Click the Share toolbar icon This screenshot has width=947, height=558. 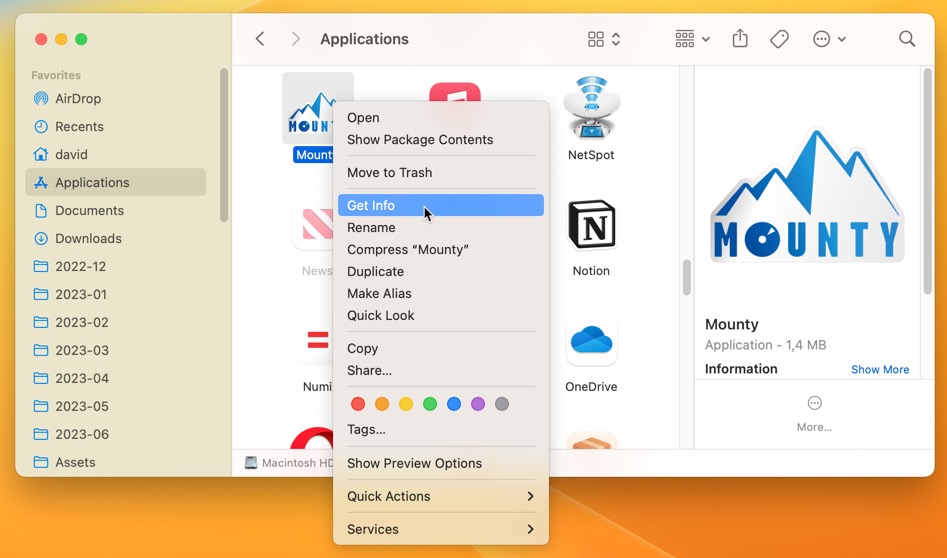[x=740, y=39]
